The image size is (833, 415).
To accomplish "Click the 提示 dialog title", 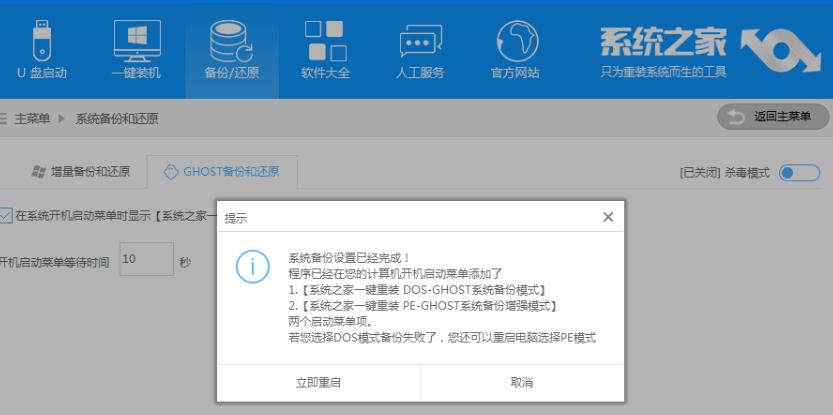I will [x=236, y=218].
